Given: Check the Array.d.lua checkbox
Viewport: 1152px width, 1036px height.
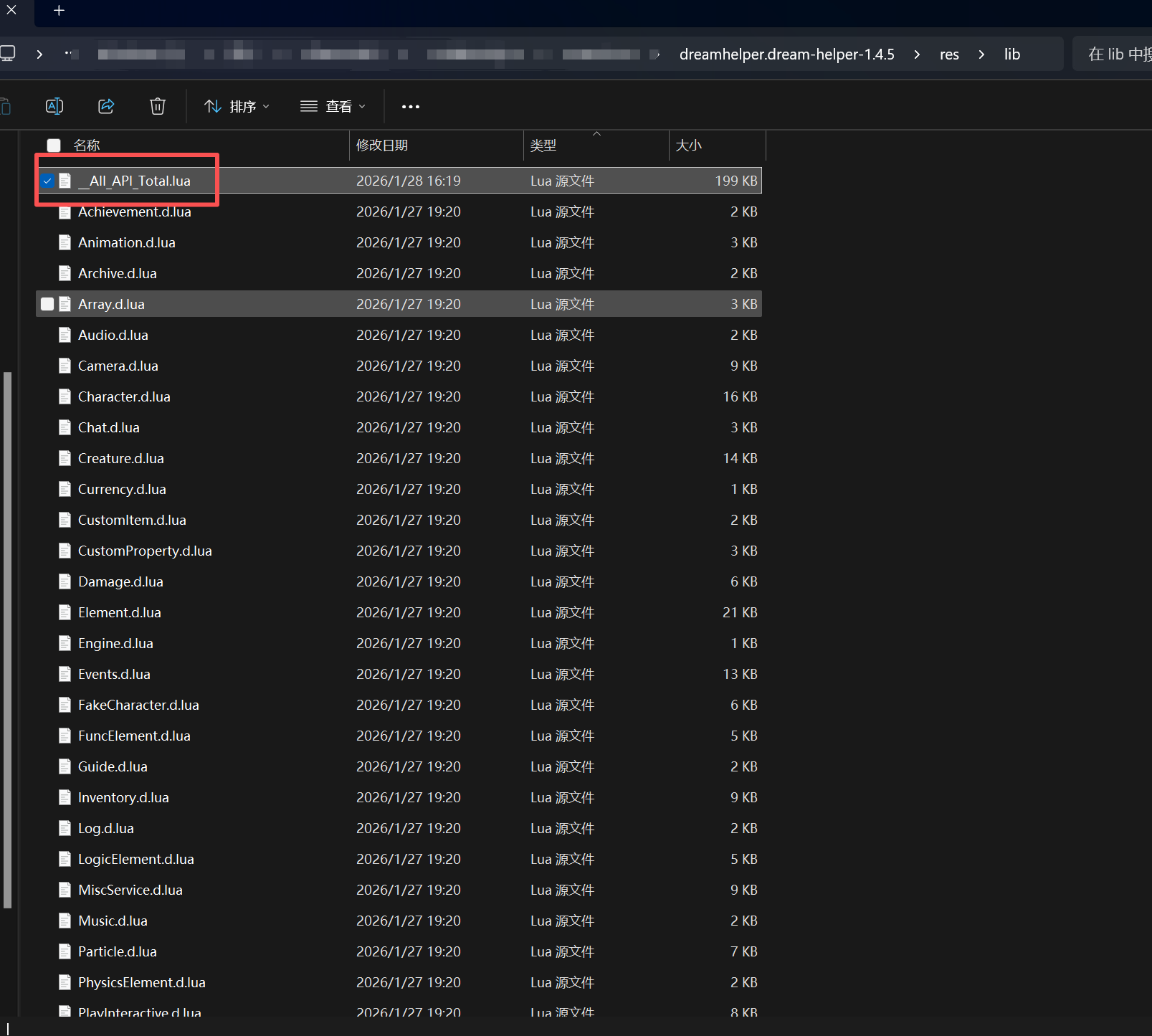Looking at the screenshot, I should [x=47, y=304].
